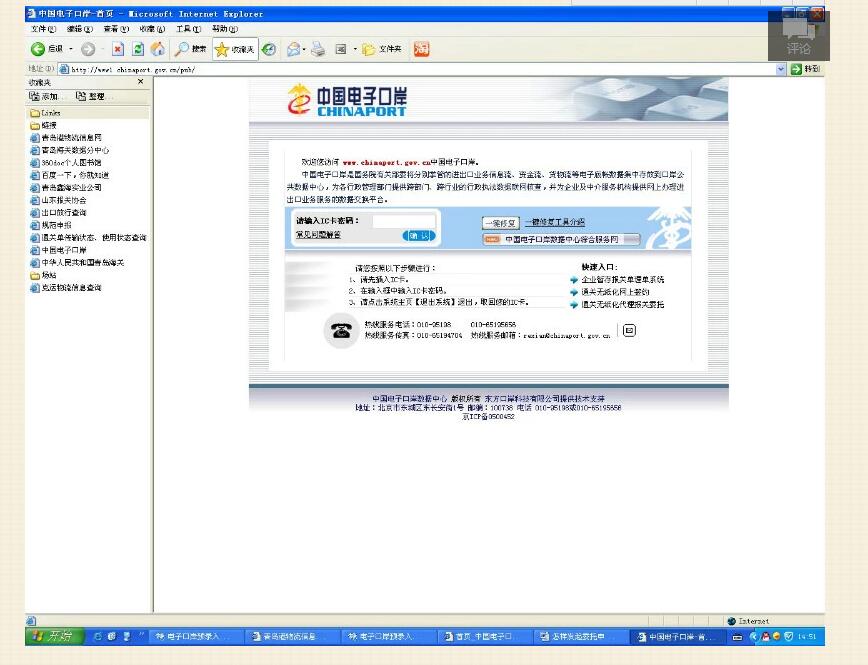Open the Folders (文件夹) toolbar button
Image resolution: width=868 pixels, height=665 pixels.
381,49
